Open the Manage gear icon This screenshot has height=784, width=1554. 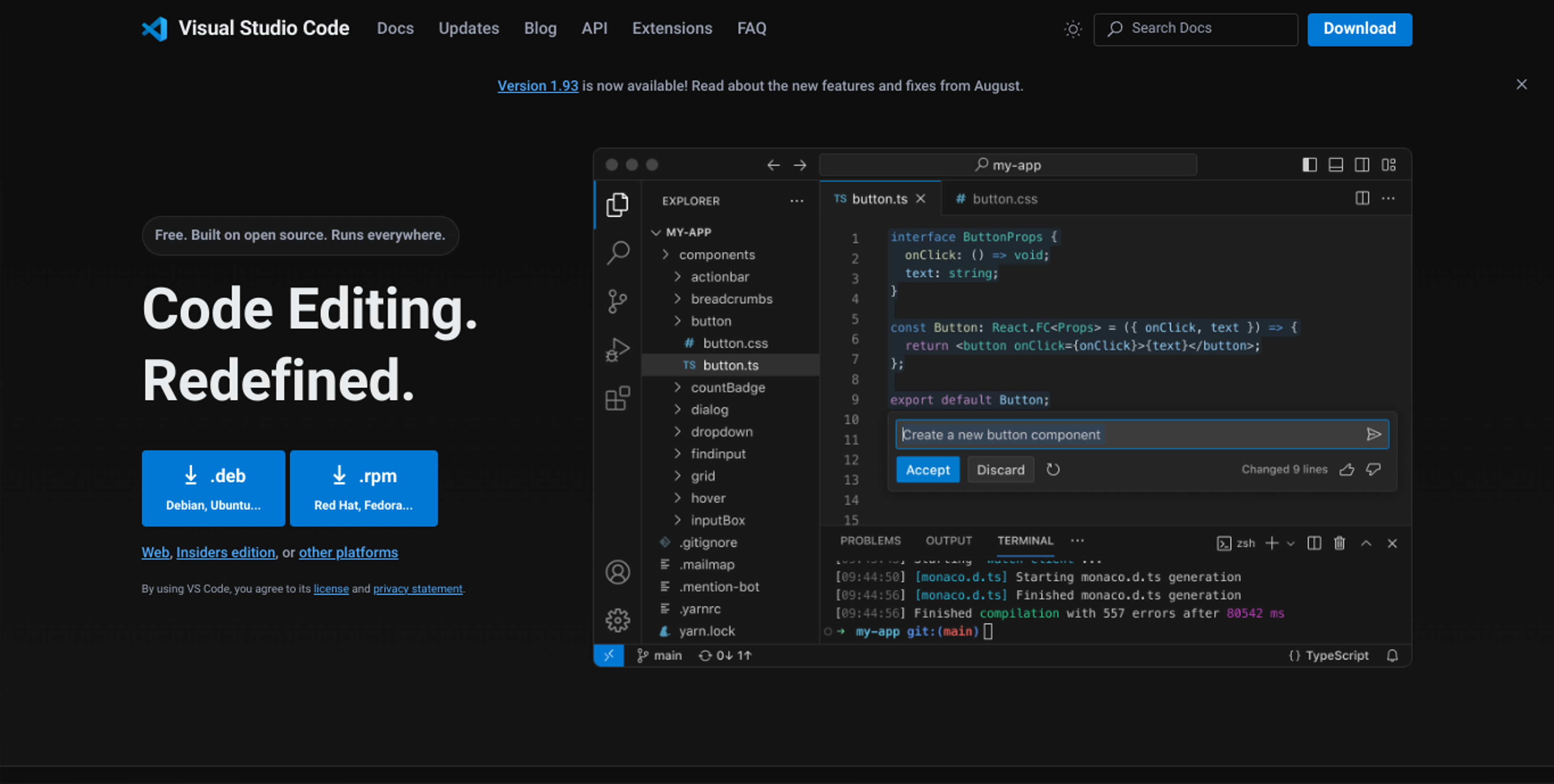(618, 620)
